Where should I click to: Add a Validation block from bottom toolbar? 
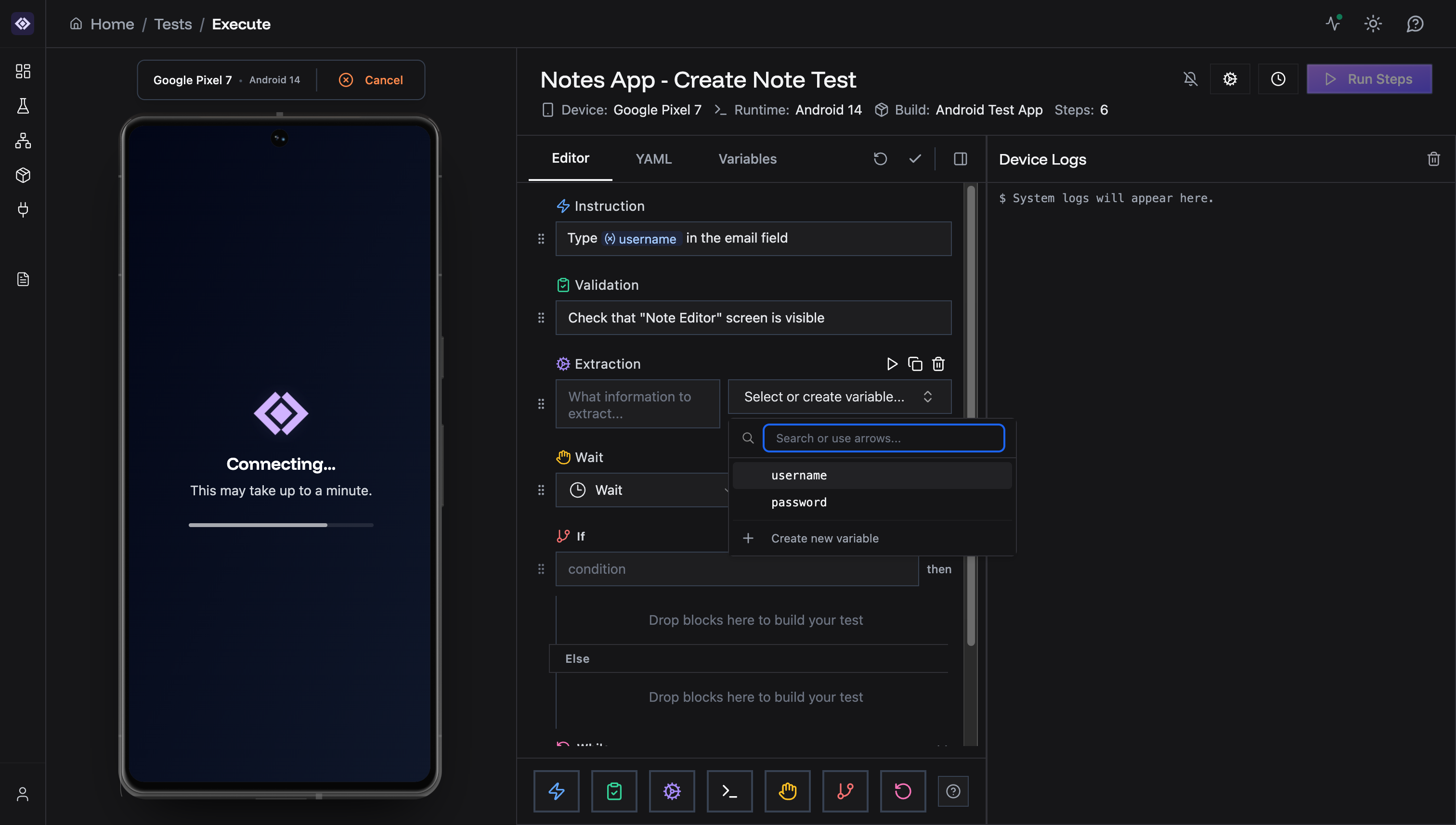coord(614,791)
